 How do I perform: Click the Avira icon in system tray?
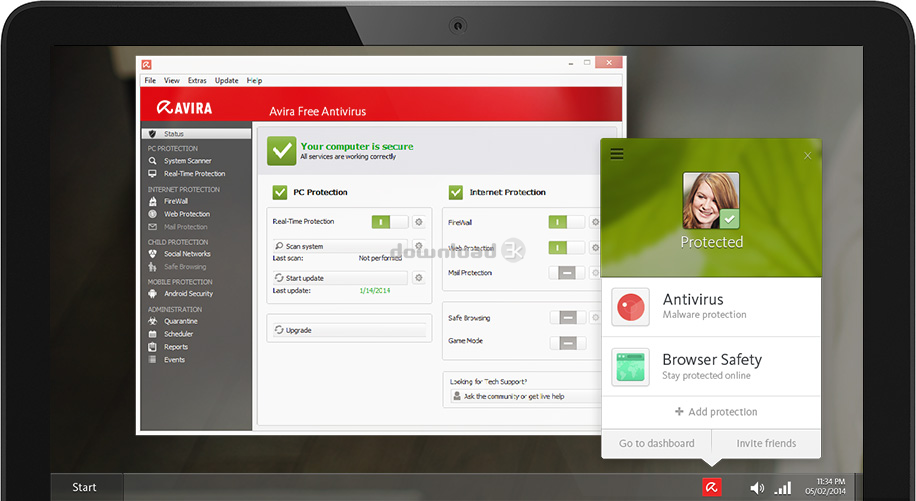(711, 487)
